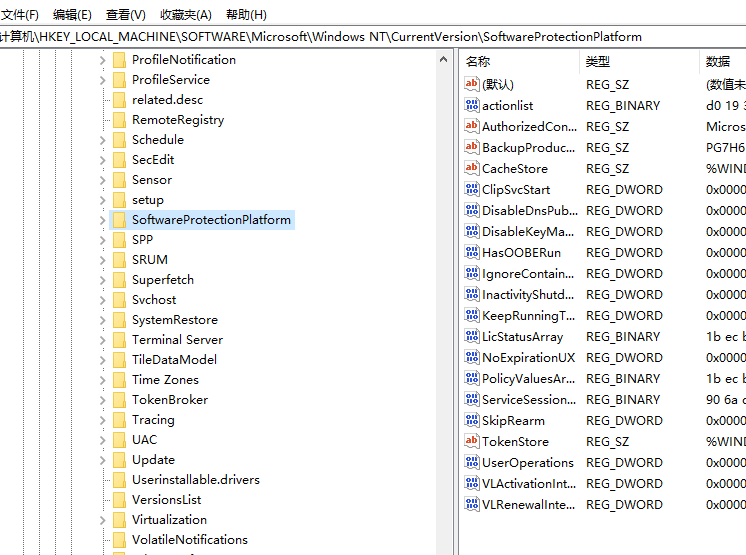Expand the setup key

pos(102,200)
